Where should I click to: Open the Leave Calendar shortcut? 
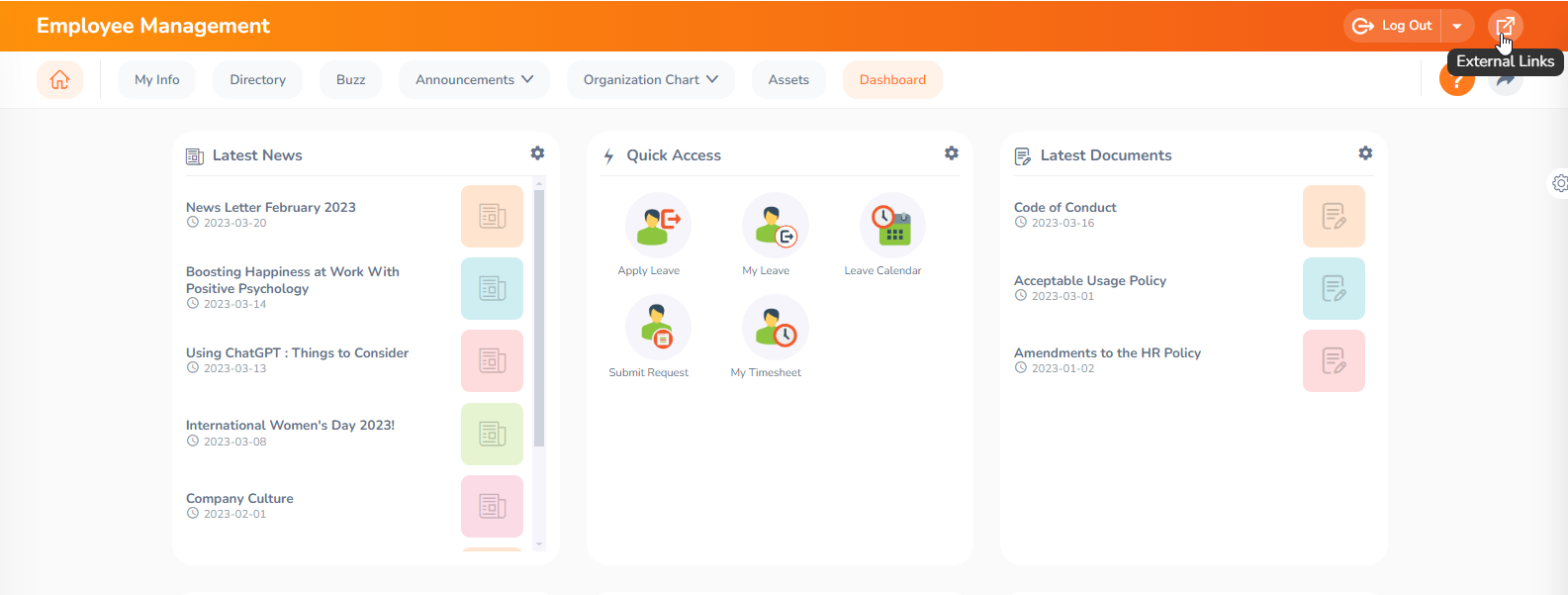[x=892, y=226]
